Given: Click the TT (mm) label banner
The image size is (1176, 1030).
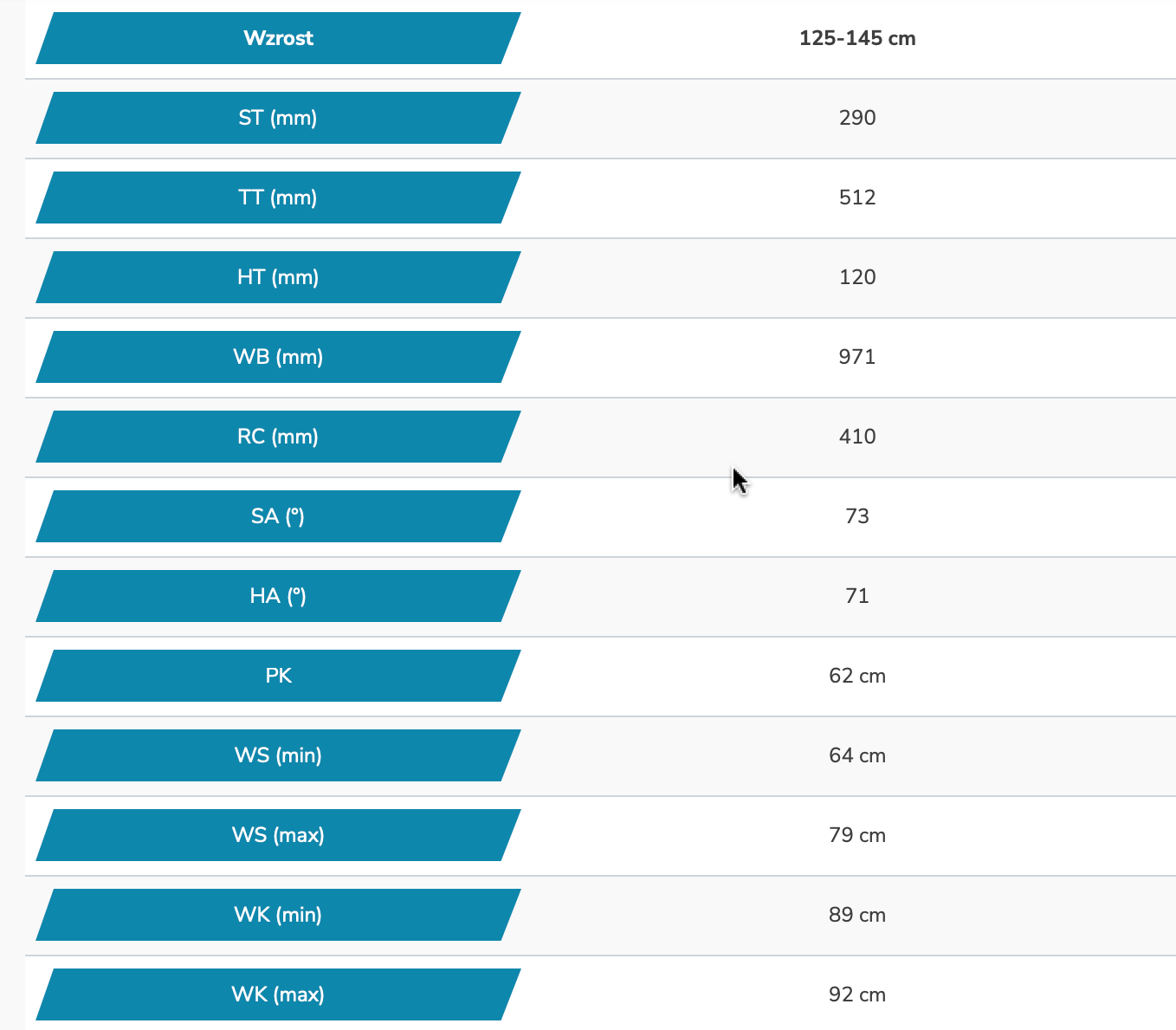Looking at the screenshot, I should tap(278, 198).
